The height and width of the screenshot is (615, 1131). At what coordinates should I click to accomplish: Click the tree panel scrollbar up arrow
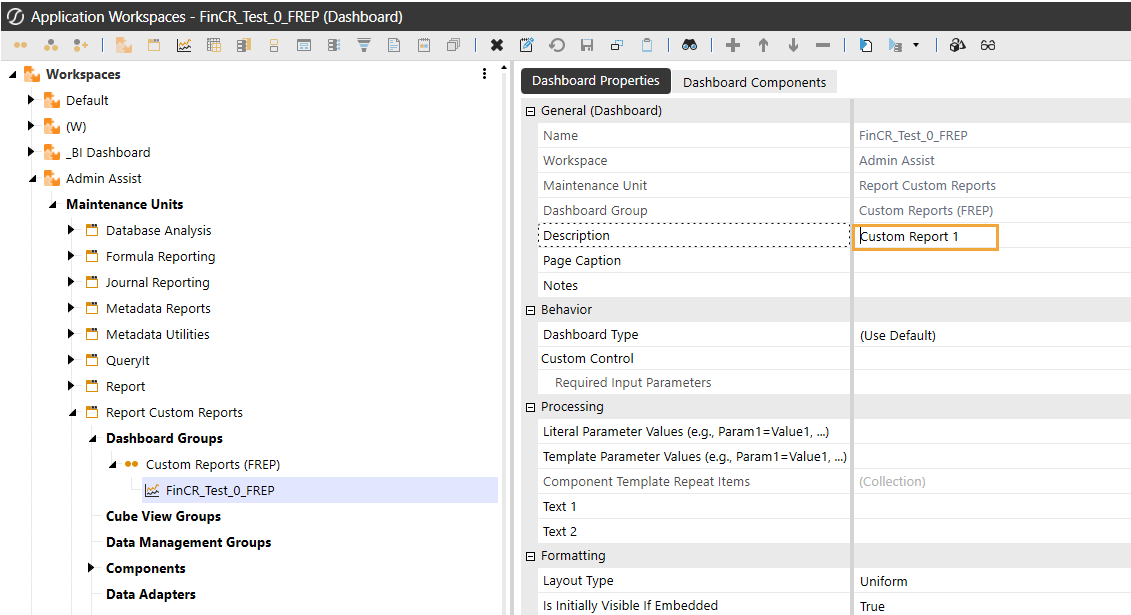(503, 68)
